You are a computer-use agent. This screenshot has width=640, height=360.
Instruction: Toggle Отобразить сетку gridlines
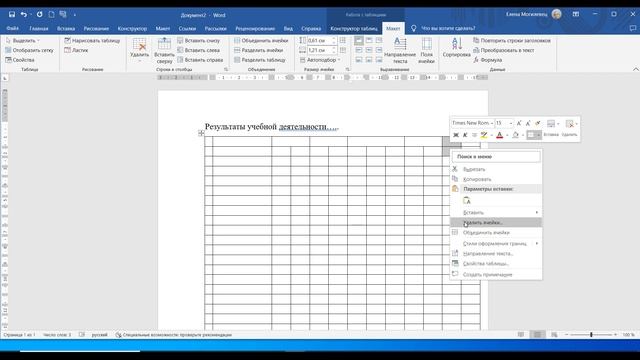click(29, 50)
